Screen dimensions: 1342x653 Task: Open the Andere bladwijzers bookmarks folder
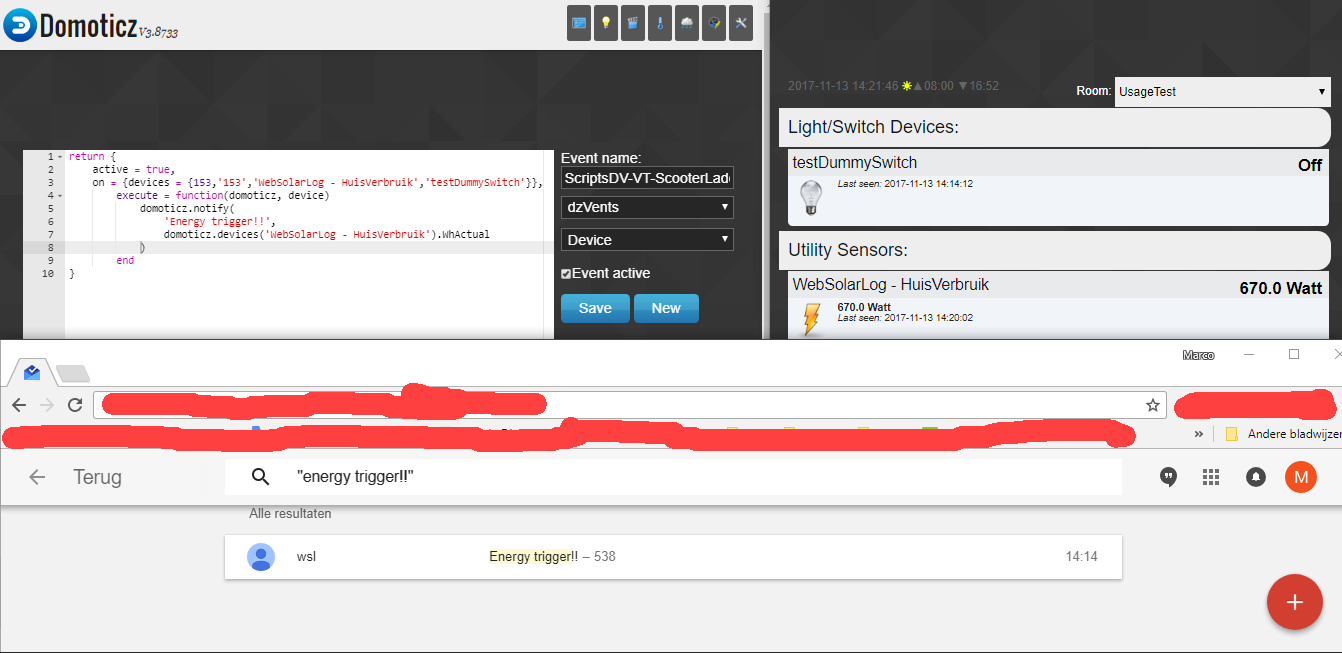pos(1282,434)
